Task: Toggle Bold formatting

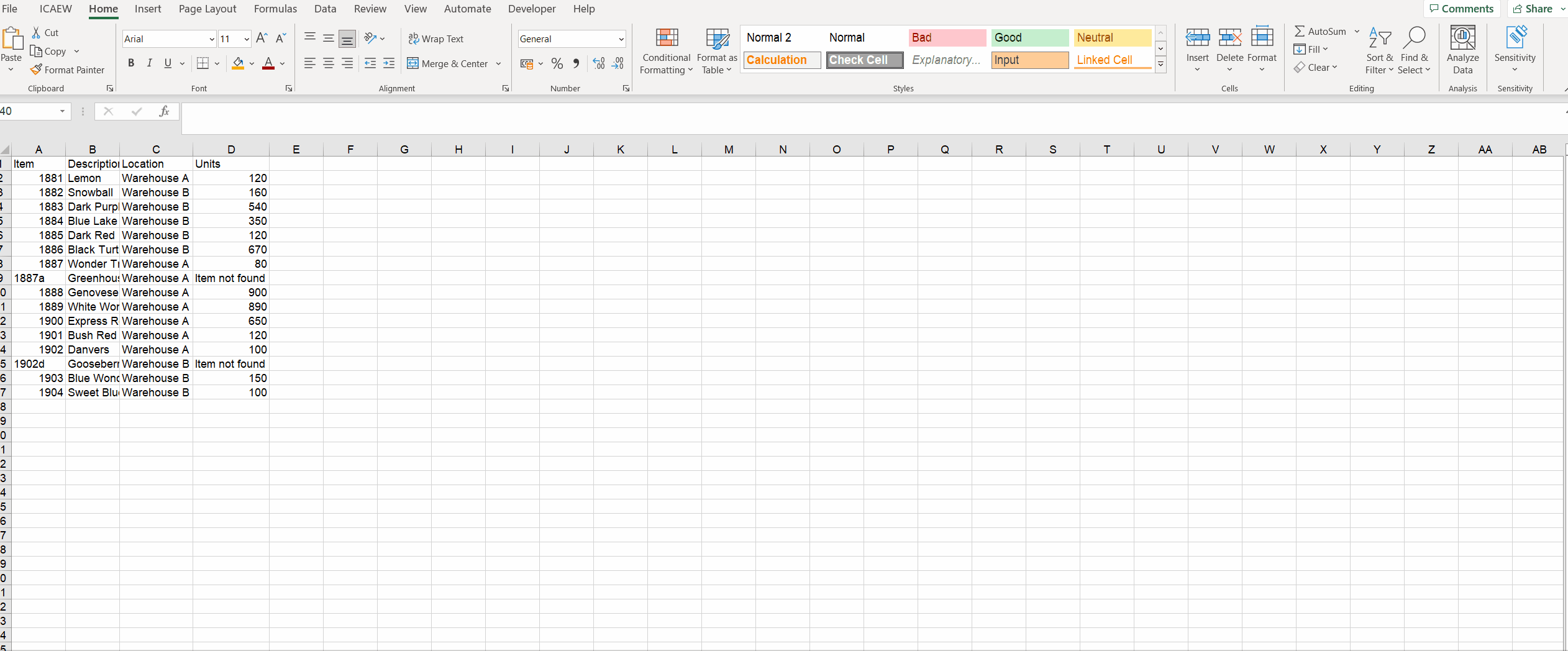Action: click(131, 63)
